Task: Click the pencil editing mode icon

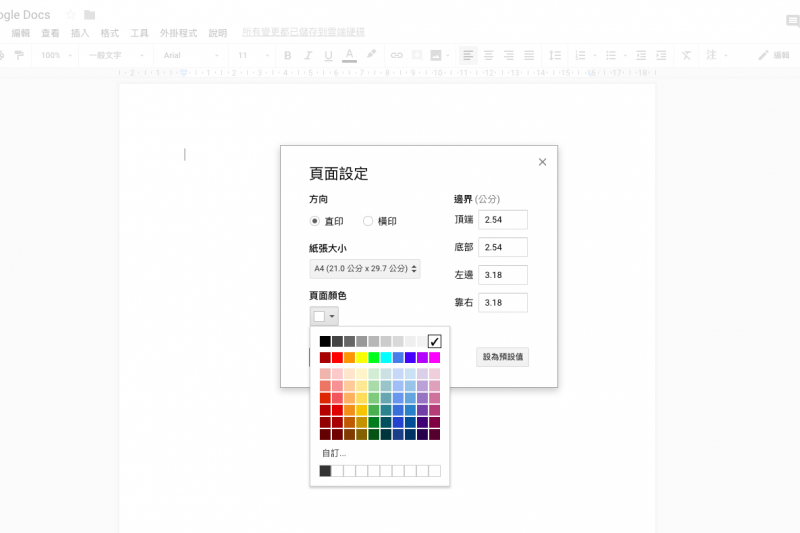Action: coord(763,55)
